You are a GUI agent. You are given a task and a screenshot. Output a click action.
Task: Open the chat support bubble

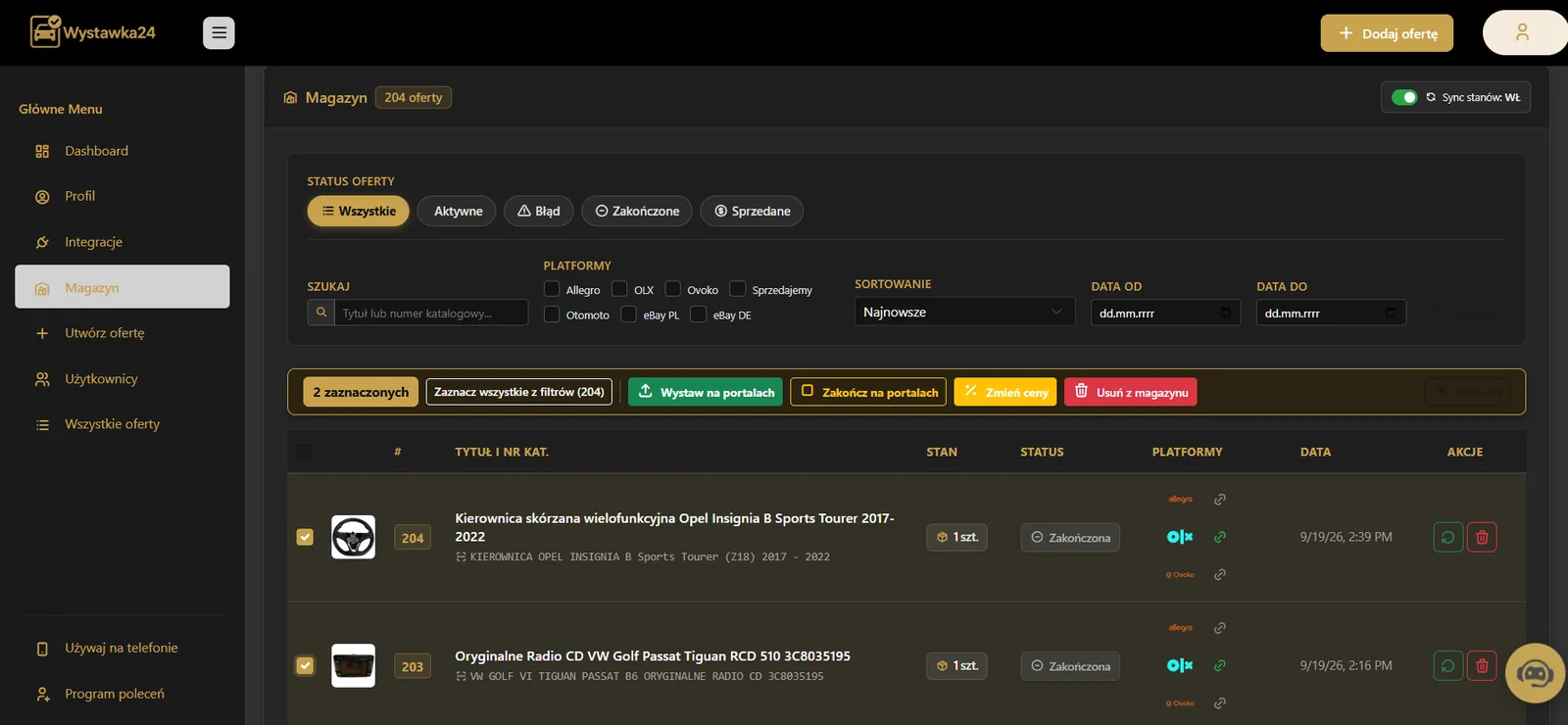coord(1535,673)
